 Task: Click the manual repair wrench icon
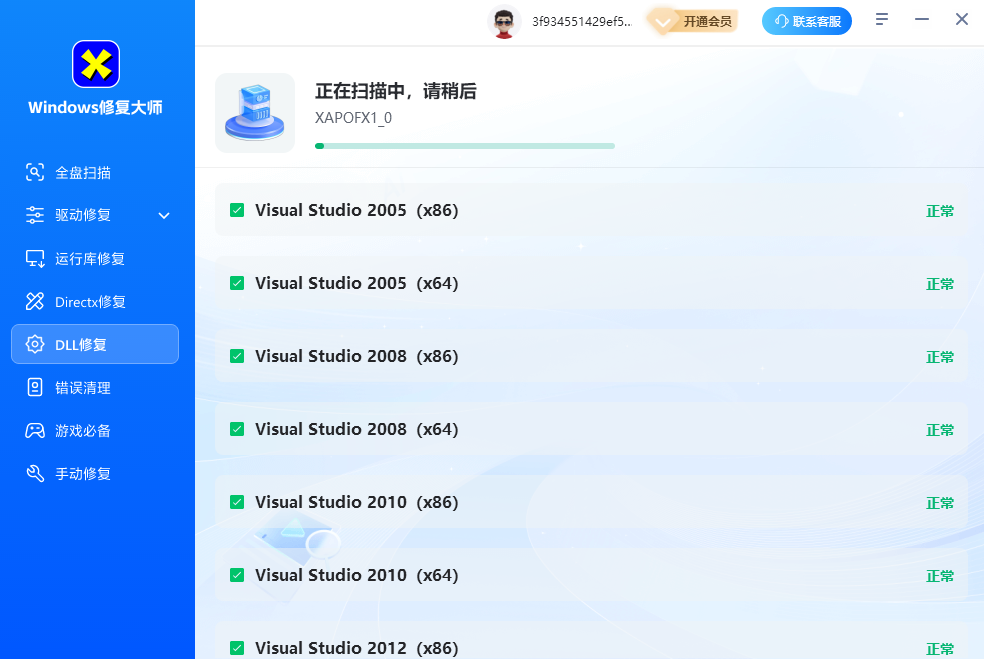click(x=35, y=473)
